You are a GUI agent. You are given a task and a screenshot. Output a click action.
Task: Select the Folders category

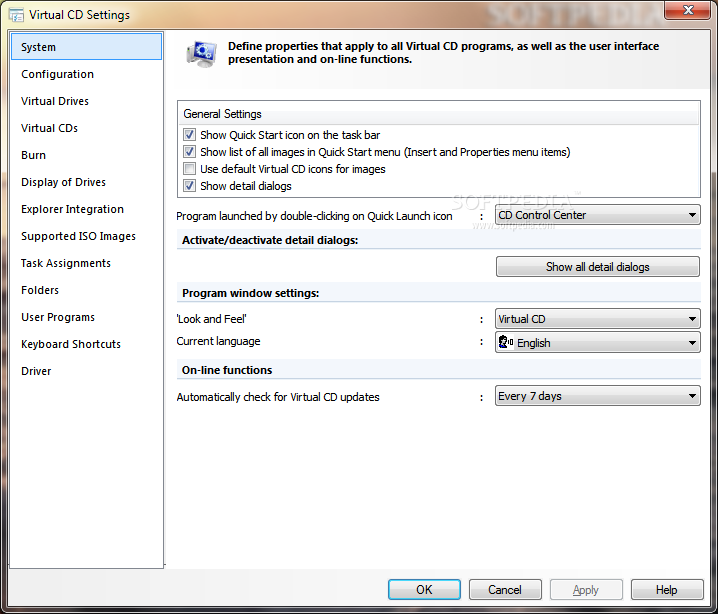(x=87, y=290)
